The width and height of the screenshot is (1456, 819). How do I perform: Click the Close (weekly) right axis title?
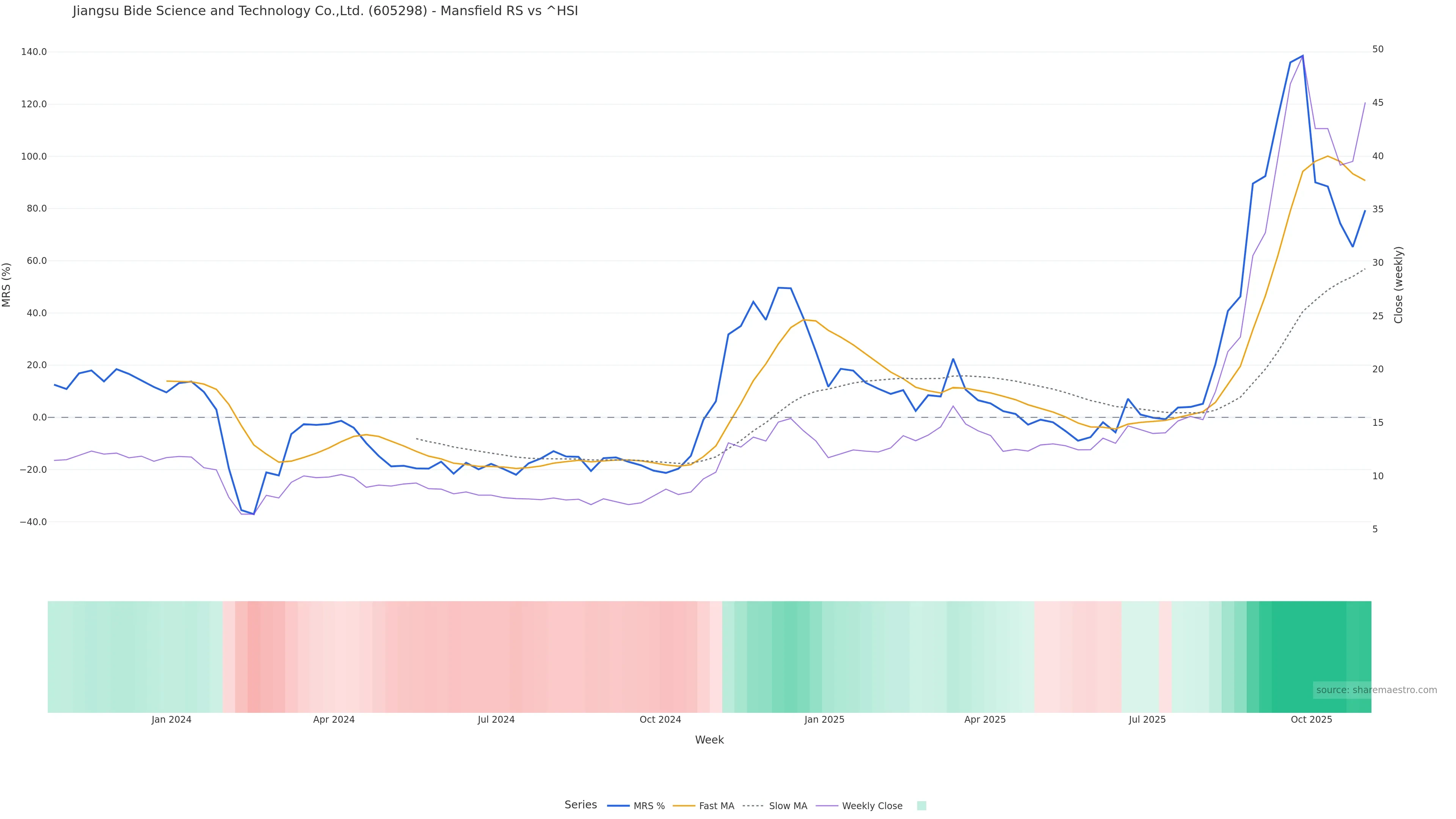1398,285
